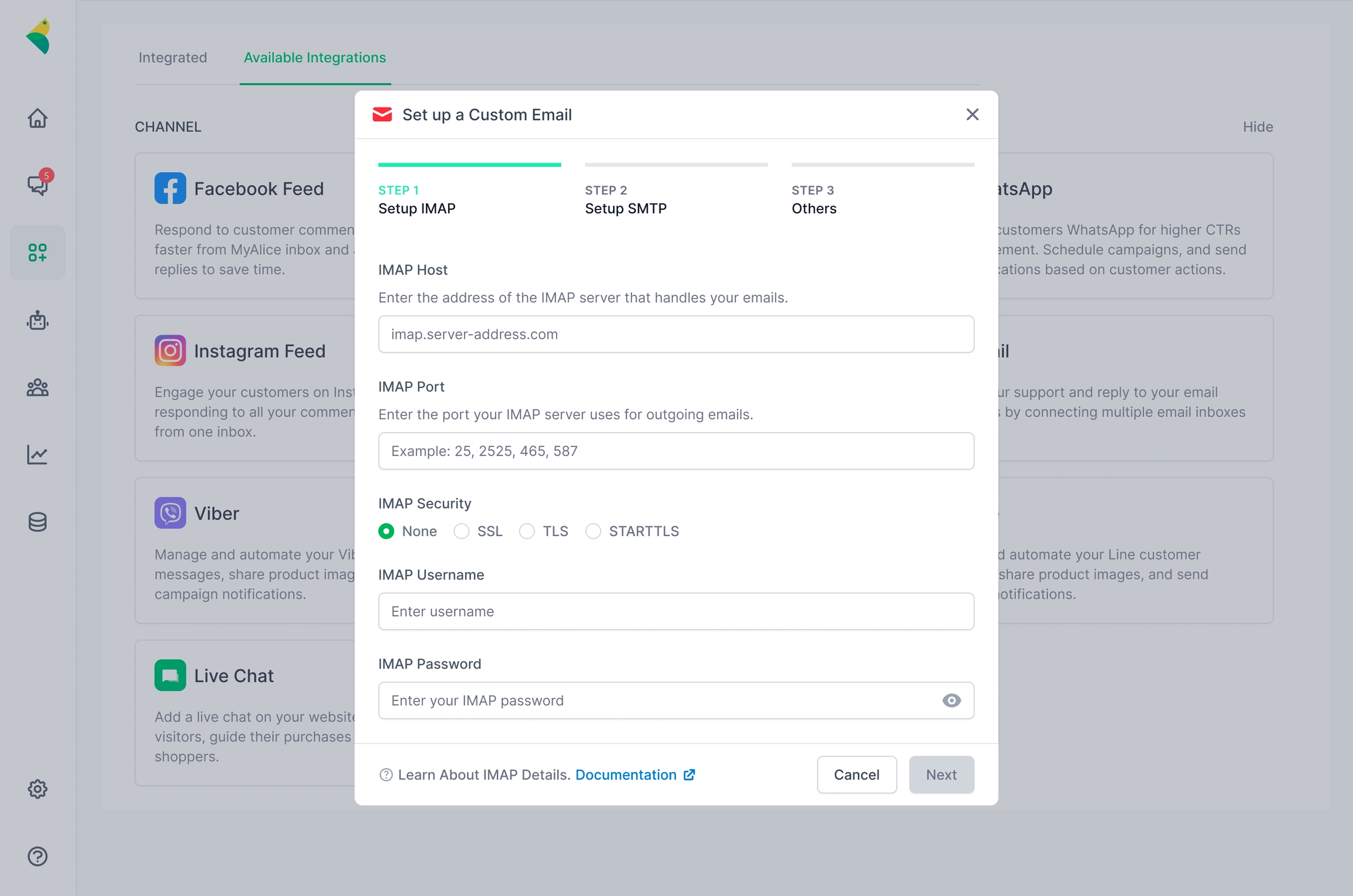The width and height of the screenshot is (1353, 896).
Task: Focus the IMAP Port input field
Action: tap(676, 451)
